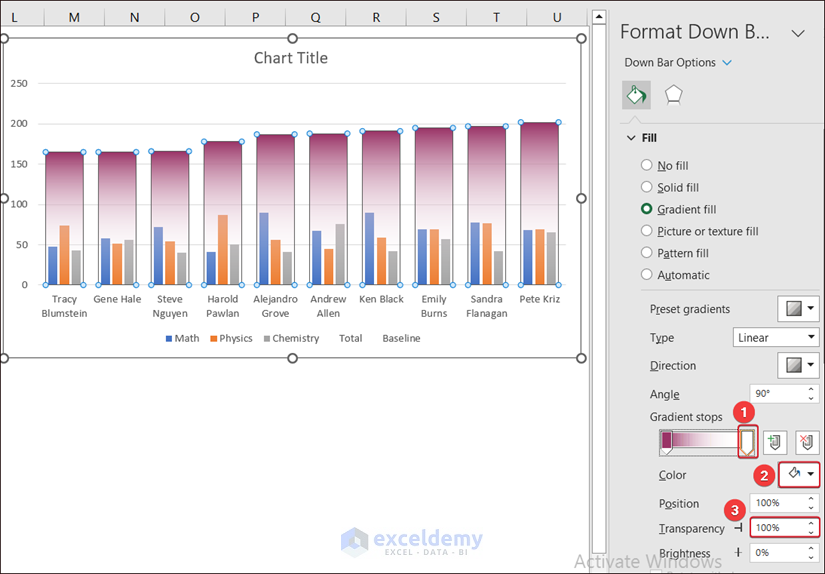This screenshot has width=825, height=574.
Task: Click the Tracy Blumstein axis label
Action: point(64,306)
